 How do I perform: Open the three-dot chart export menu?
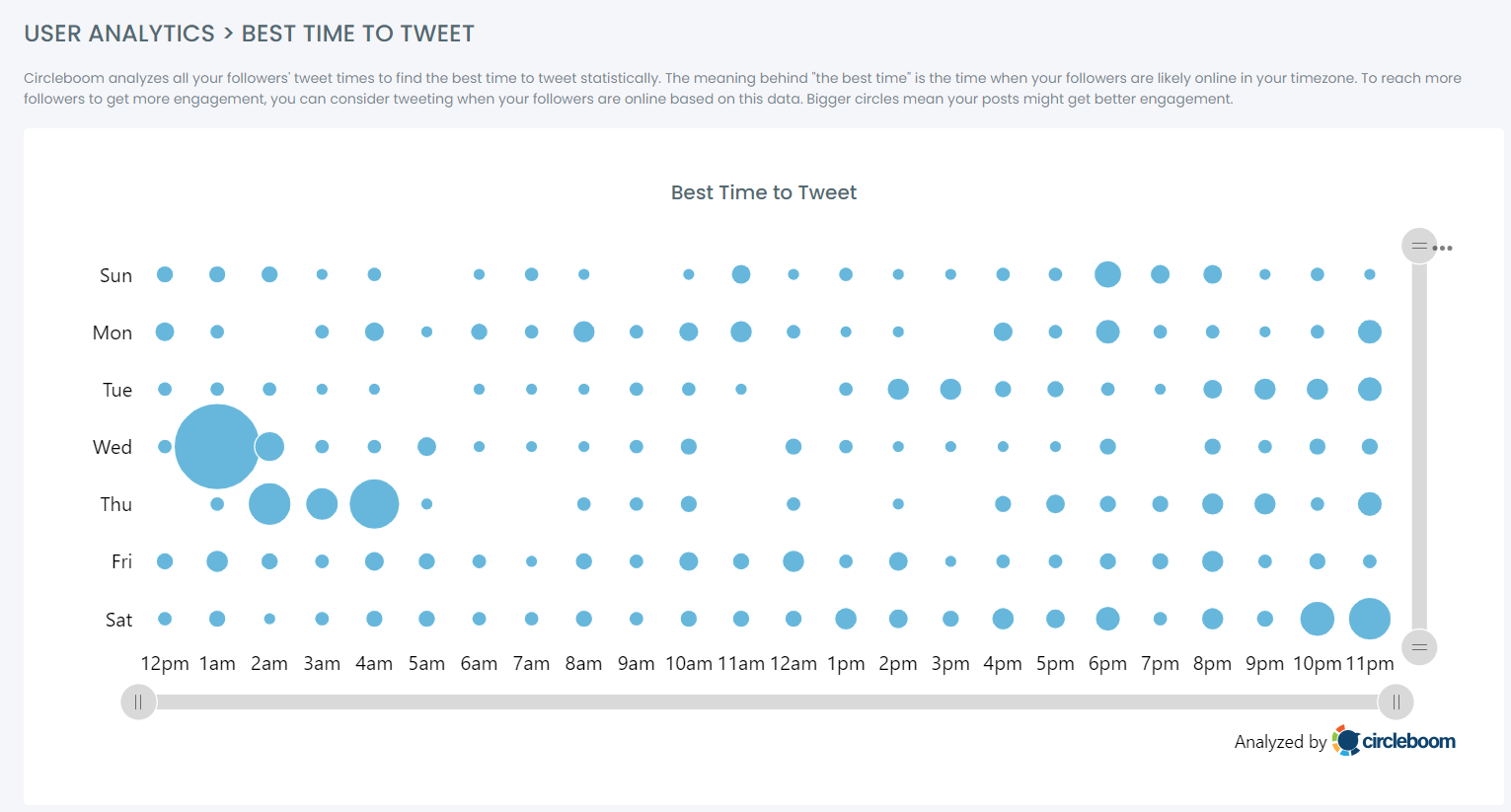[1443, 248]
